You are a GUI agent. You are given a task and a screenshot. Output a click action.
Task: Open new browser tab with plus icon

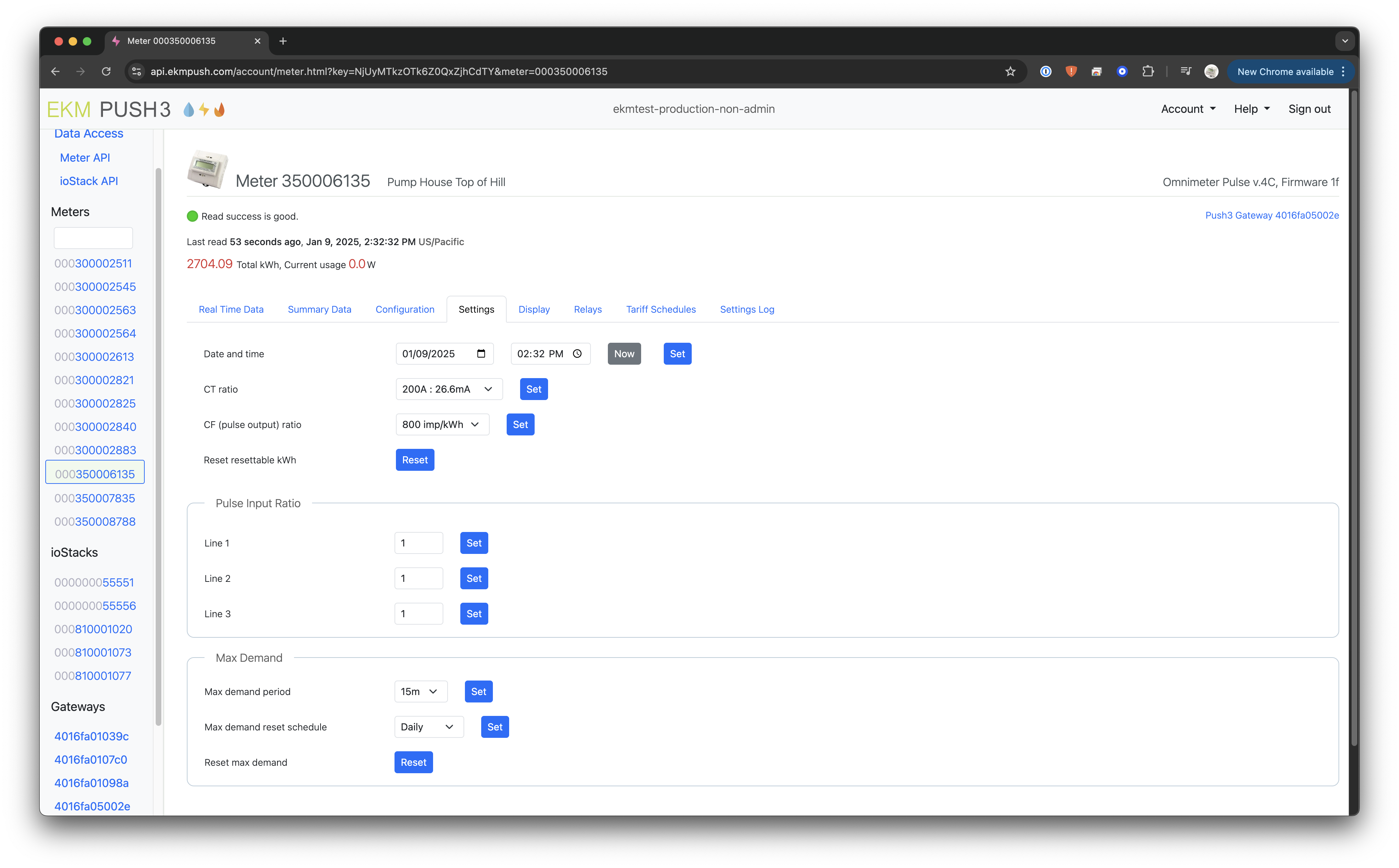283,41
